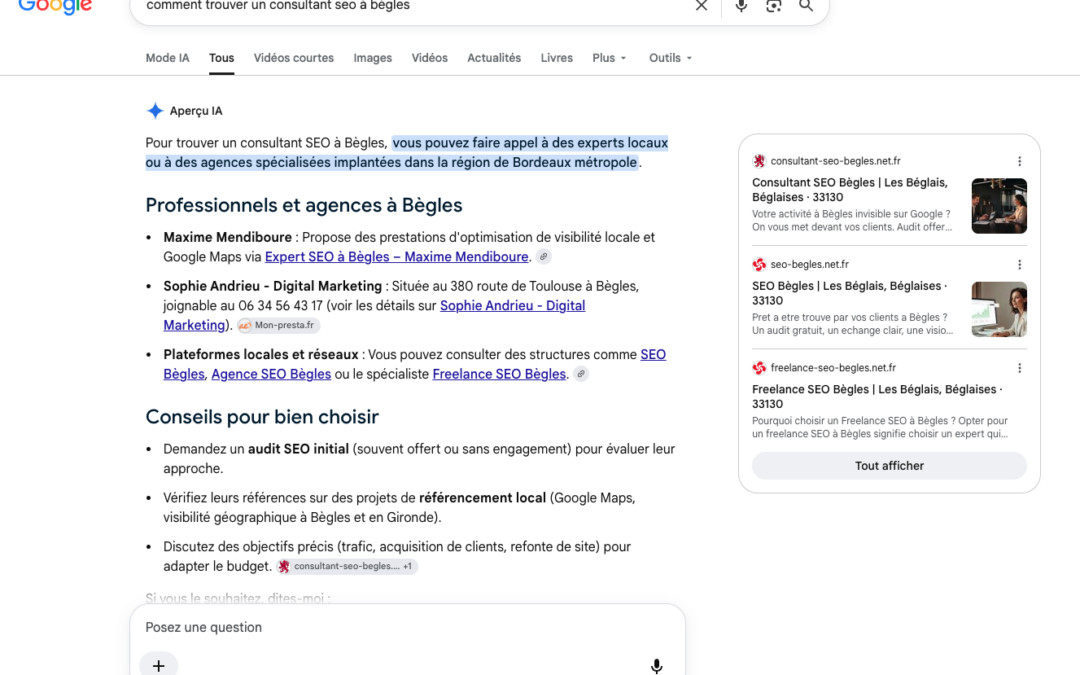Open the Livres tab
1080x675 pixels.
tap(557, 58)
